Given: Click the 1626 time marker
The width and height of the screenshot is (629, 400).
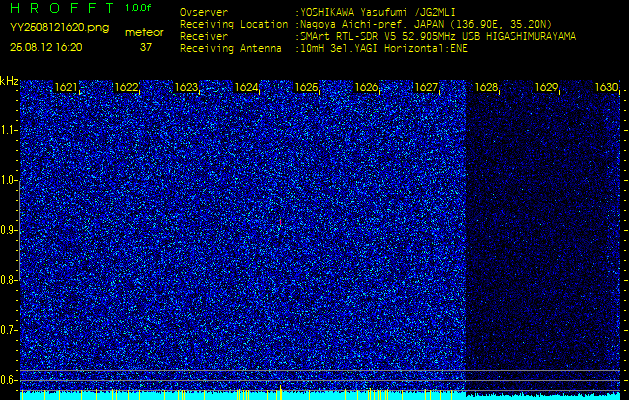Looking at the screenshot, I should tap(366, 87).
